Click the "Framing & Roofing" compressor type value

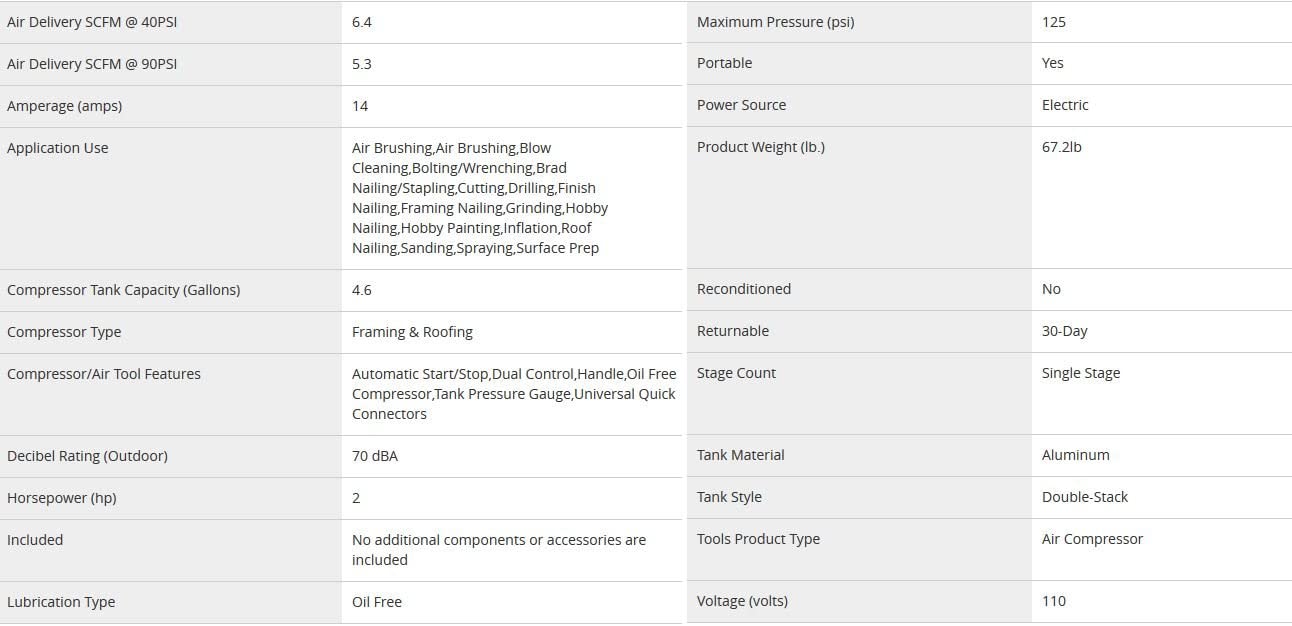pyautogui.click(x=412, y=332)
